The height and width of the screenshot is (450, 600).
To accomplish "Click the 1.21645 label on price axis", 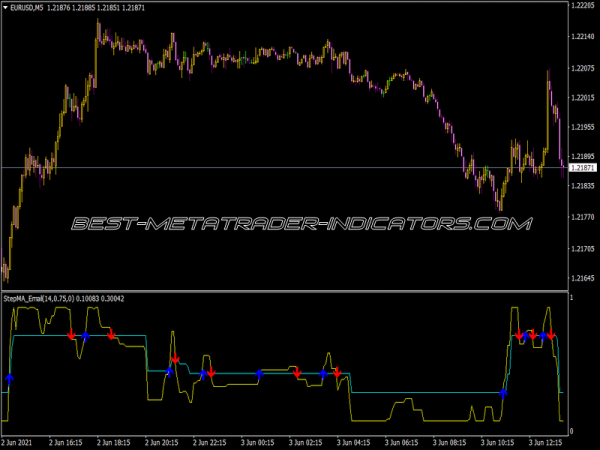I will (583, 278).
